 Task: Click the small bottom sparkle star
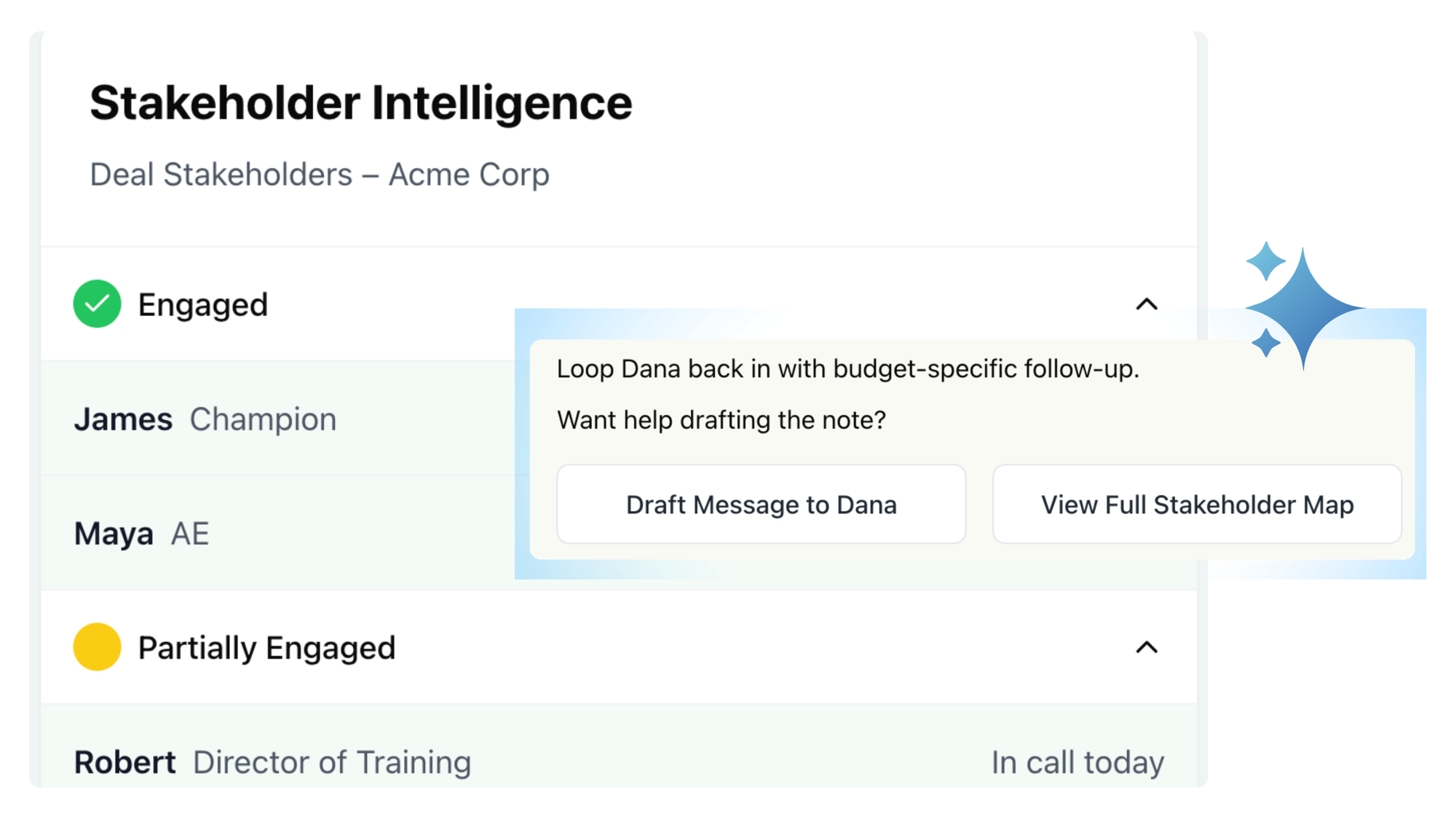(1266, 343)
